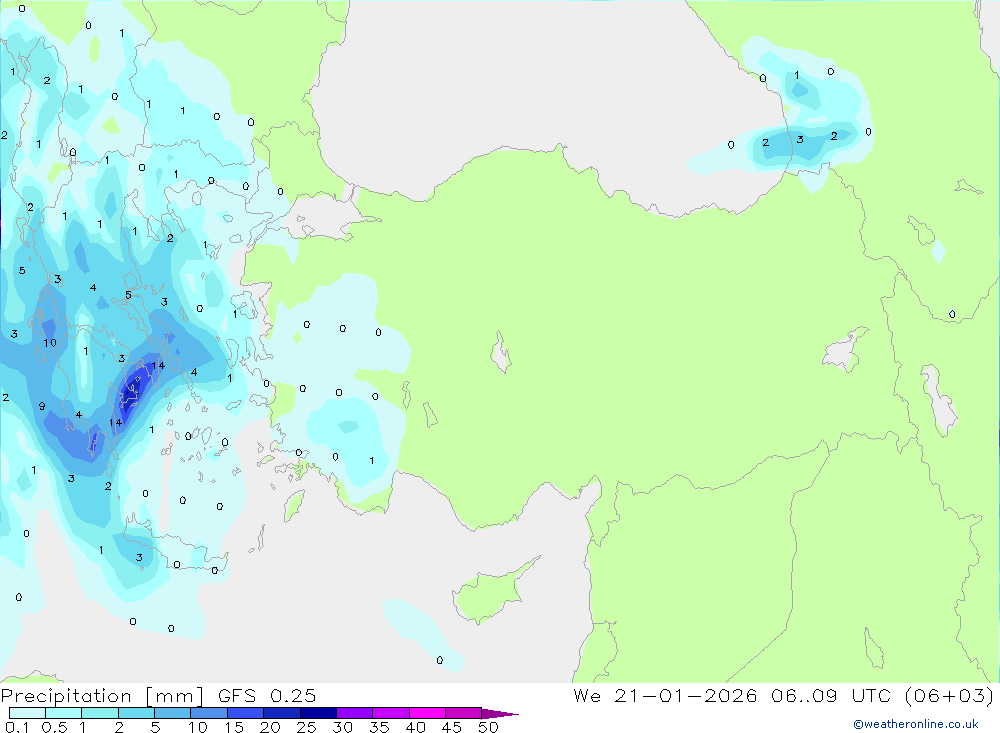Click the "10" precipitation value on the map
The height and width of the screenshot is (733, 1000).
point(50,343)
